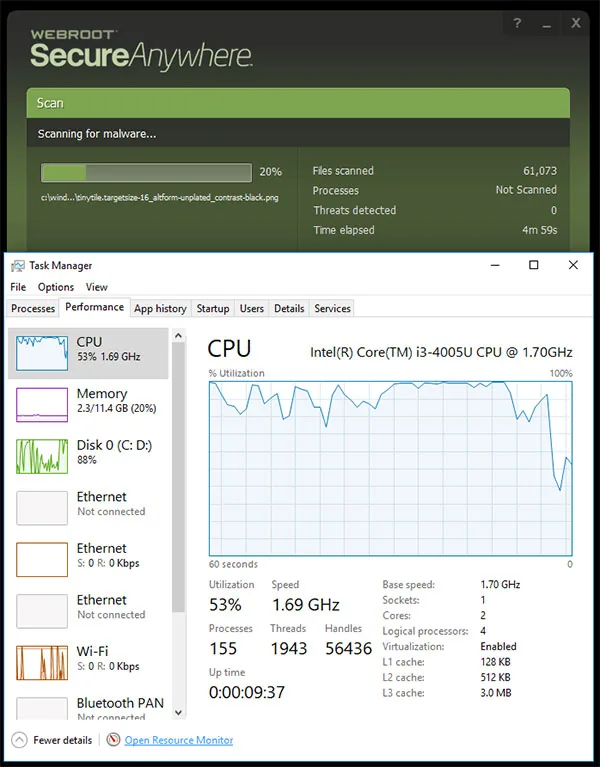Minimize the Webroot SecureAnywhere window

(x=547, y=25)
